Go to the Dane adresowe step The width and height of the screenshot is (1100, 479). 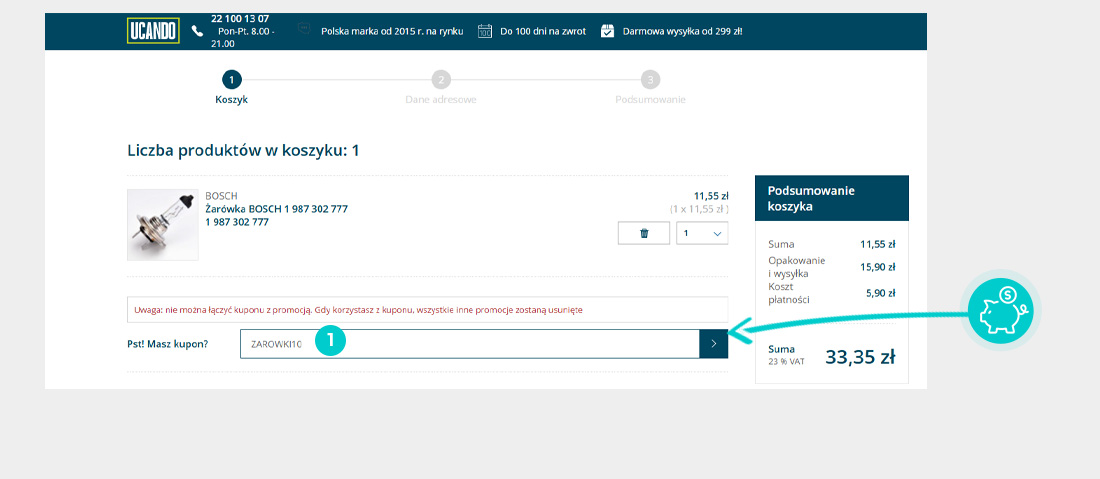[x=441, y=80]
